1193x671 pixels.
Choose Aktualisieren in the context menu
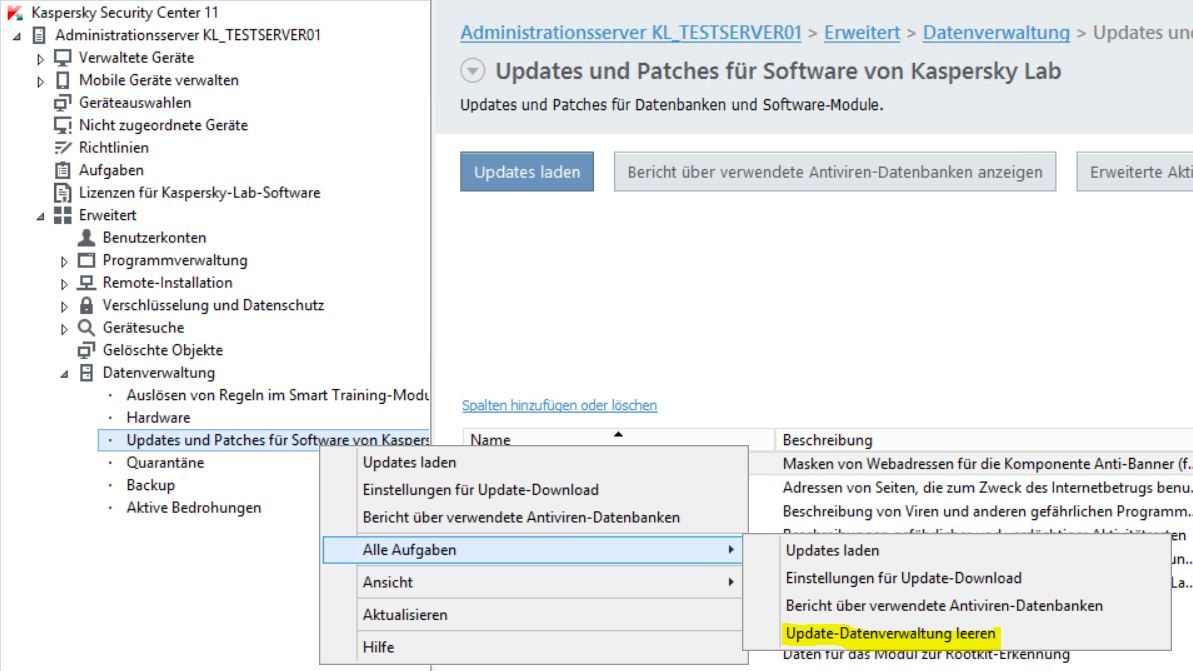click(x=533, y=615)
